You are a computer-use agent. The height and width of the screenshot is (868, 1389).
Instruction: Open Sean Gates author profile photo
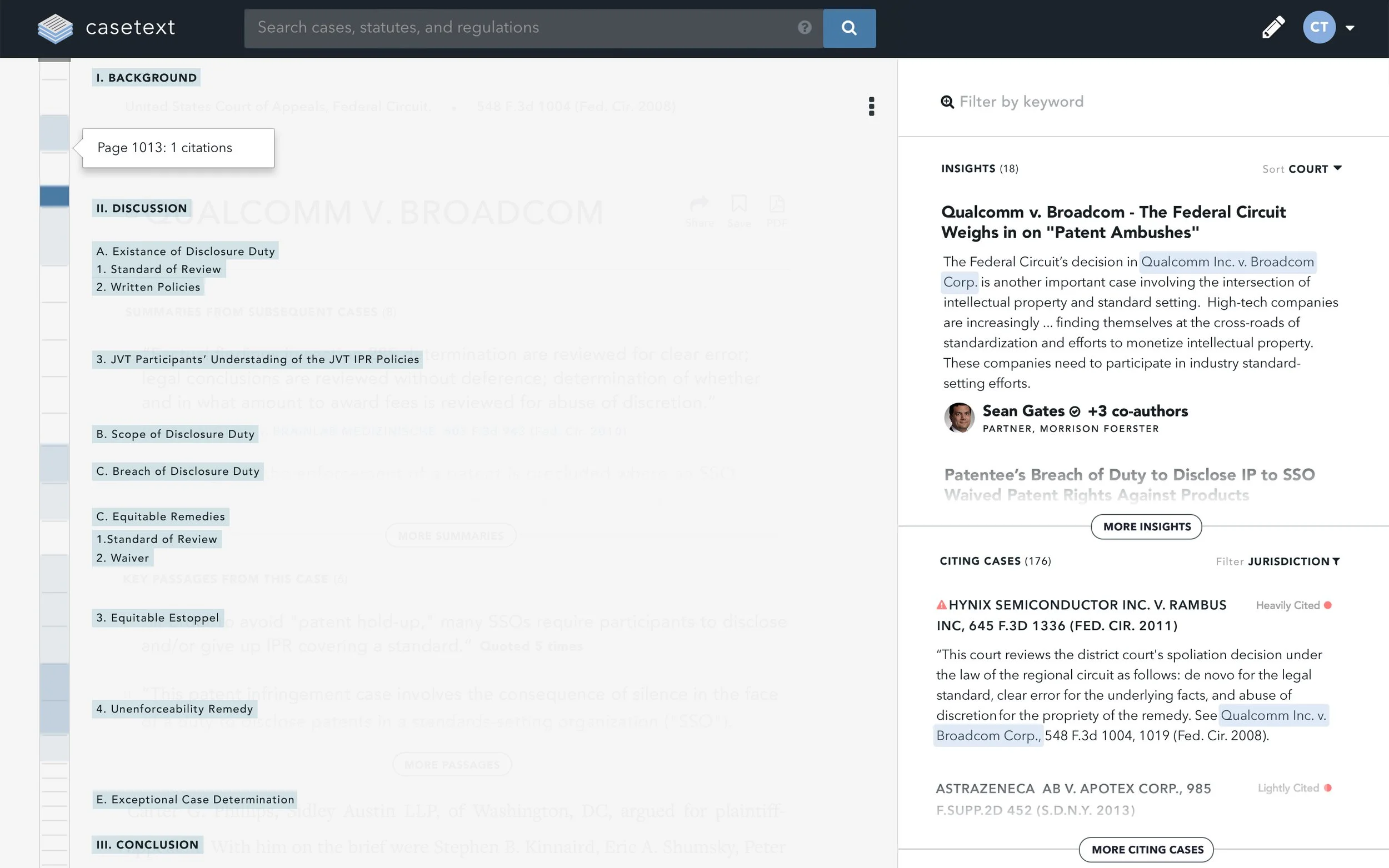pyautogui.click(x=958, y=418)
